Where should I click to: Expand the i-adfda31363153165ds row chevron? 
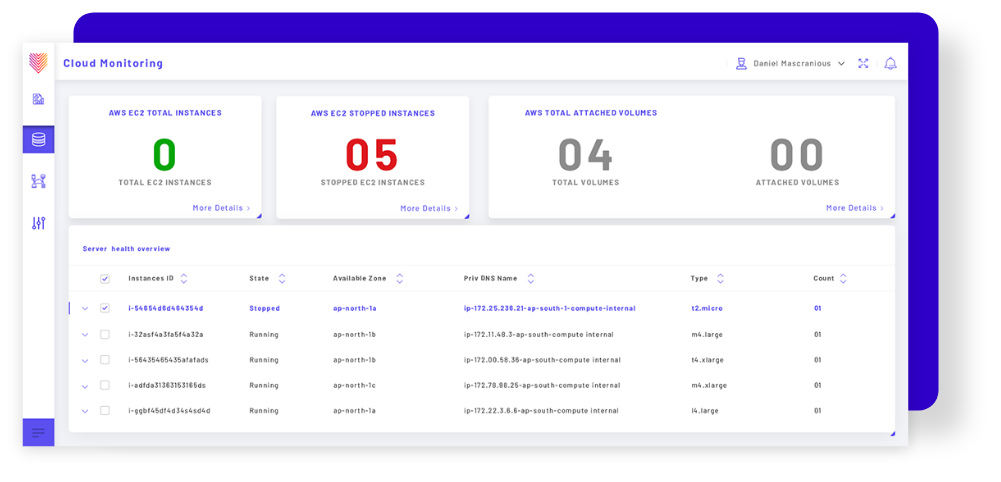pos(85,386)
